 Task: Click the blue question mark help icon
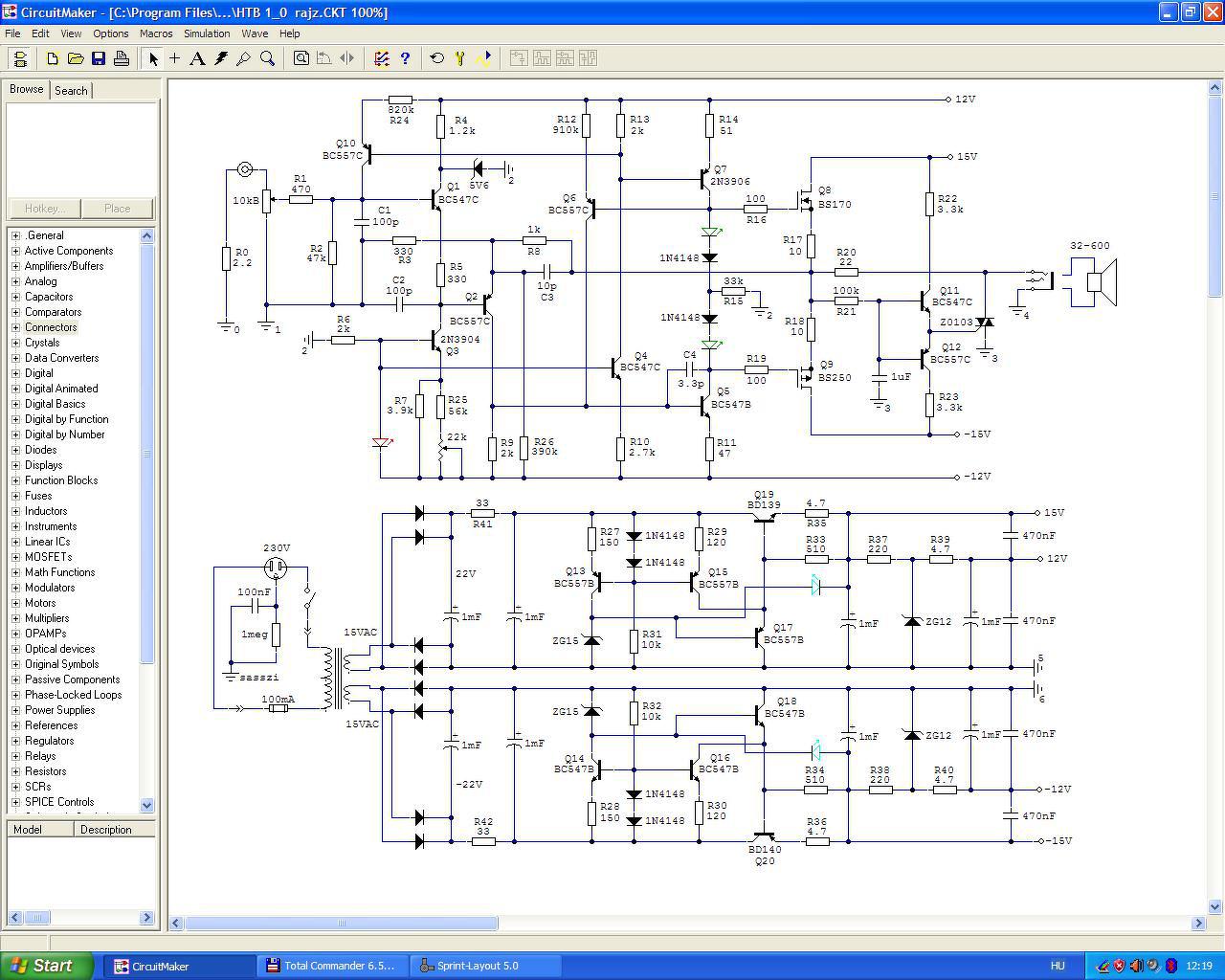[405, 58]
